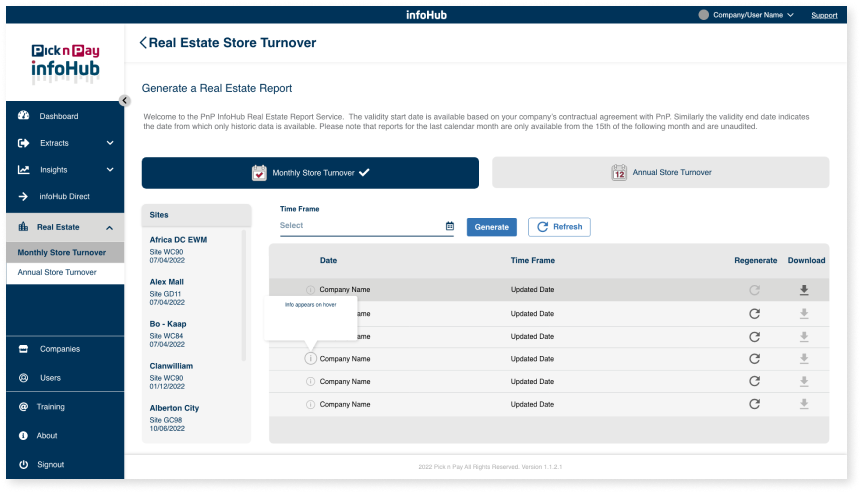Click the Date column header
Image resolution: width=861 pixels, height=493 pixels.
click(x=328, y=260)
